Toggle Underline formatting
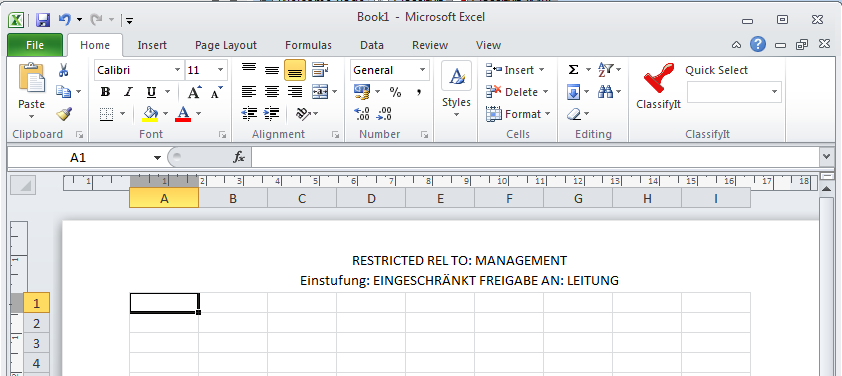 pos(151,92)
